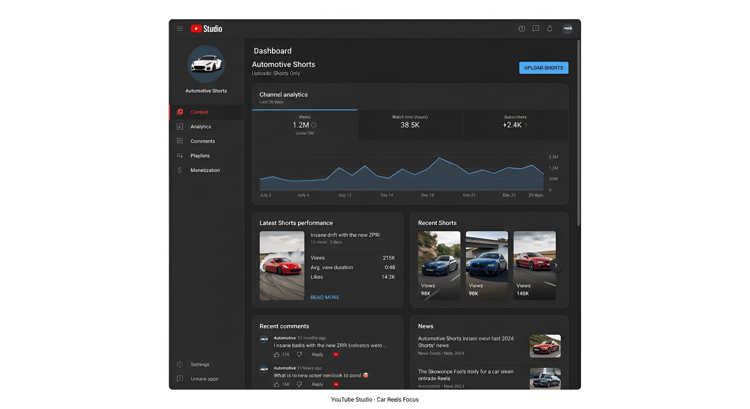Click the info icon next to 1.2M views
Viewport: 750px width, 409px height.
coord(314,125)
